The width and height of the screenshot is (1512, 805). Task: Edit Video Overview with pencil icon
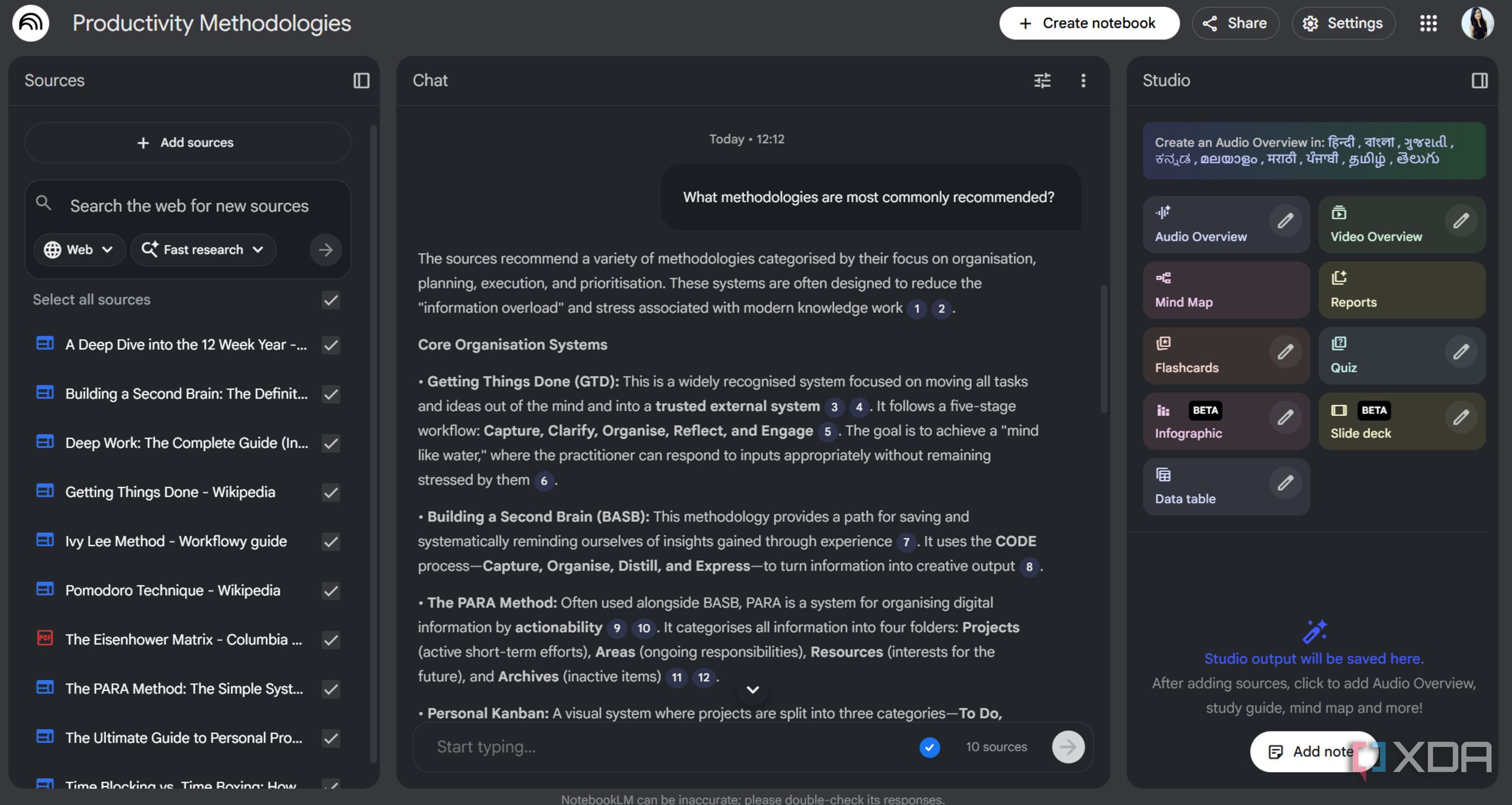pyautogui.click(x=1460, y=221)
